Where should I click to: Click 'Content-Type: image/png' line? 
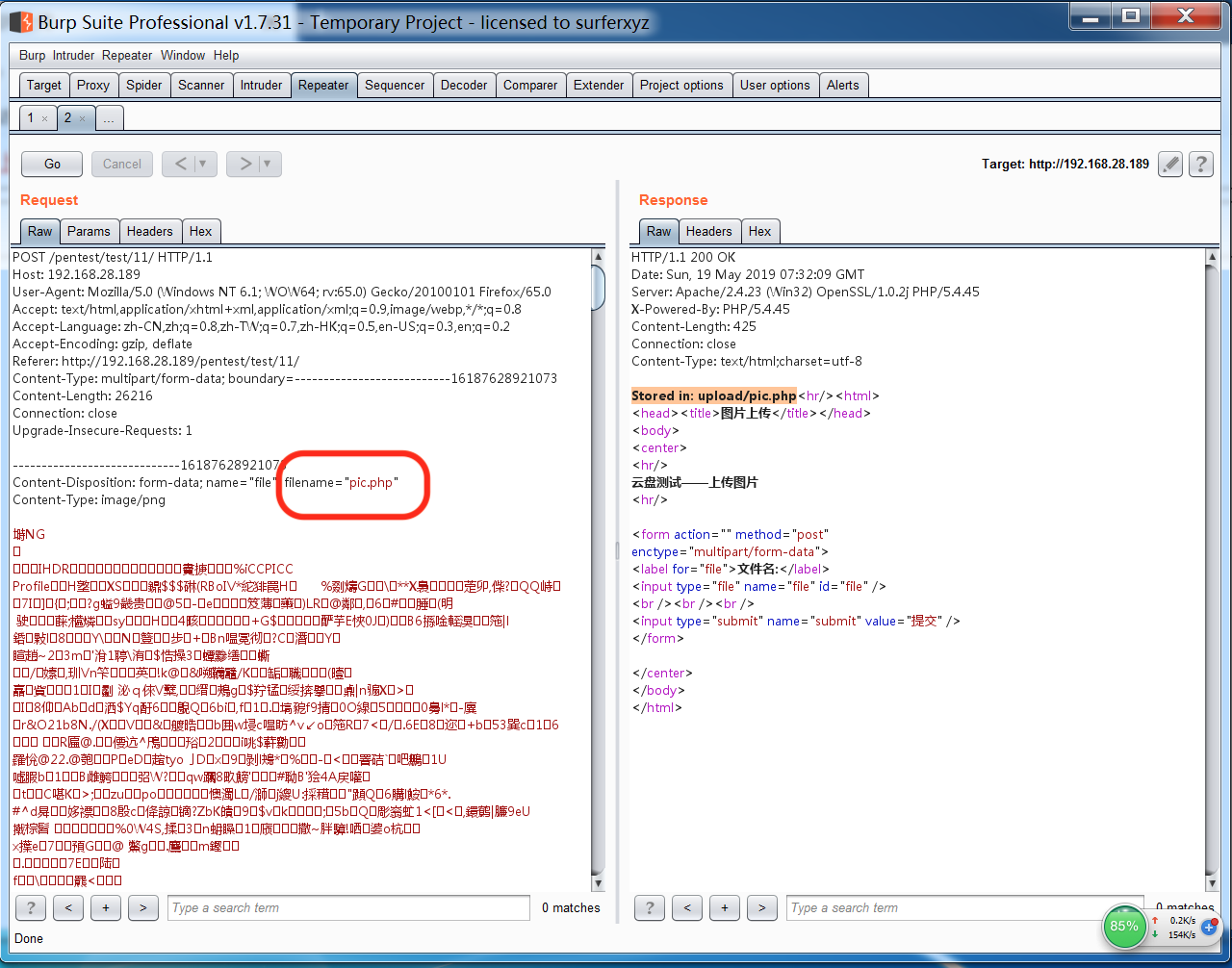pyautogui.click(x=89, y=499)
